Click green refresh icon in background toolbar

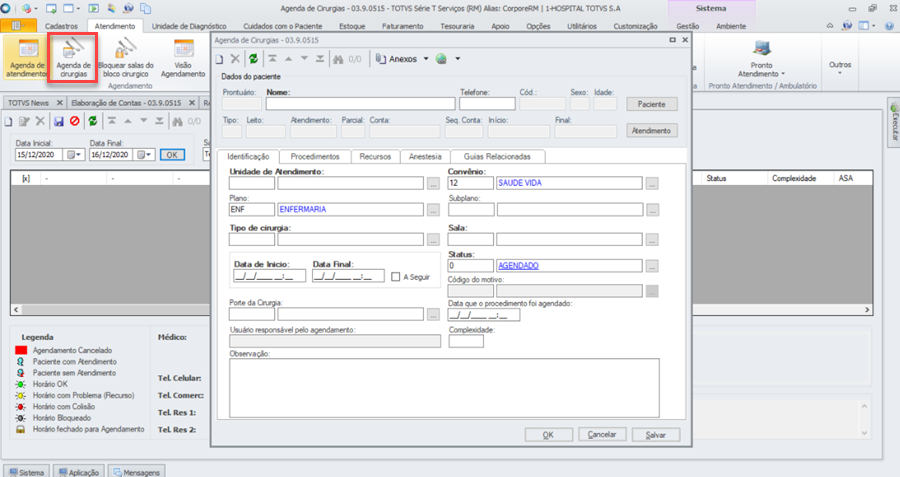click(92, 121)
